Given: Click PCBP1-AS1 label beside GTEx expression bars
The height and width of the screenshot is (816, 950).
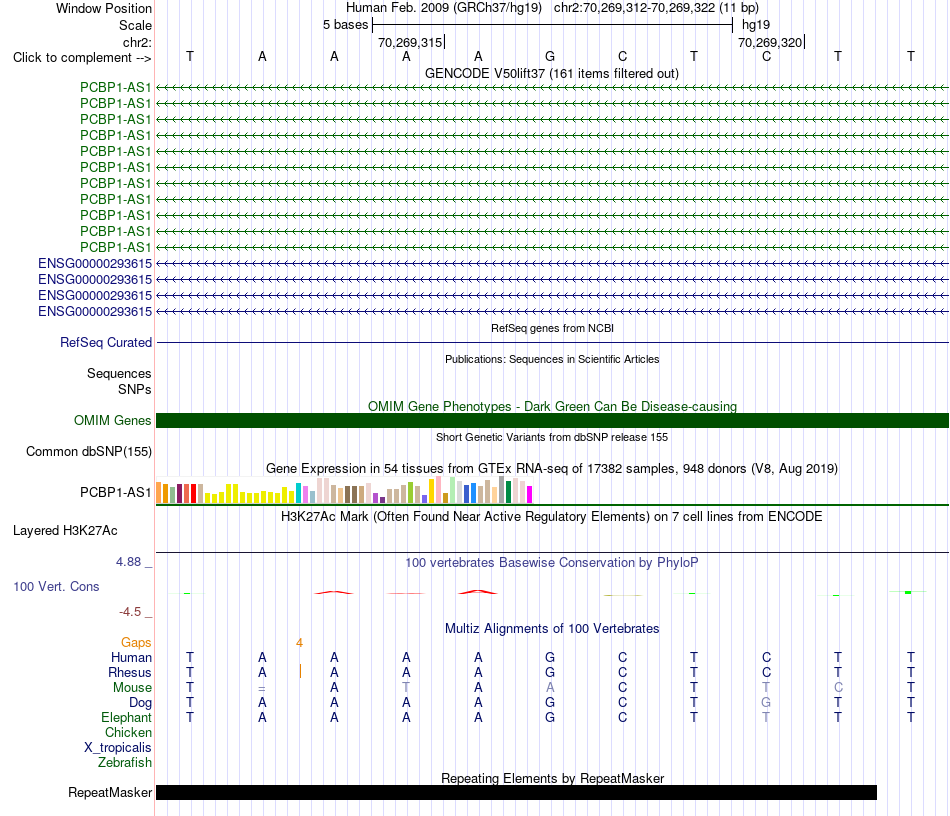Looking at the screenshot, I should (115, 493).
